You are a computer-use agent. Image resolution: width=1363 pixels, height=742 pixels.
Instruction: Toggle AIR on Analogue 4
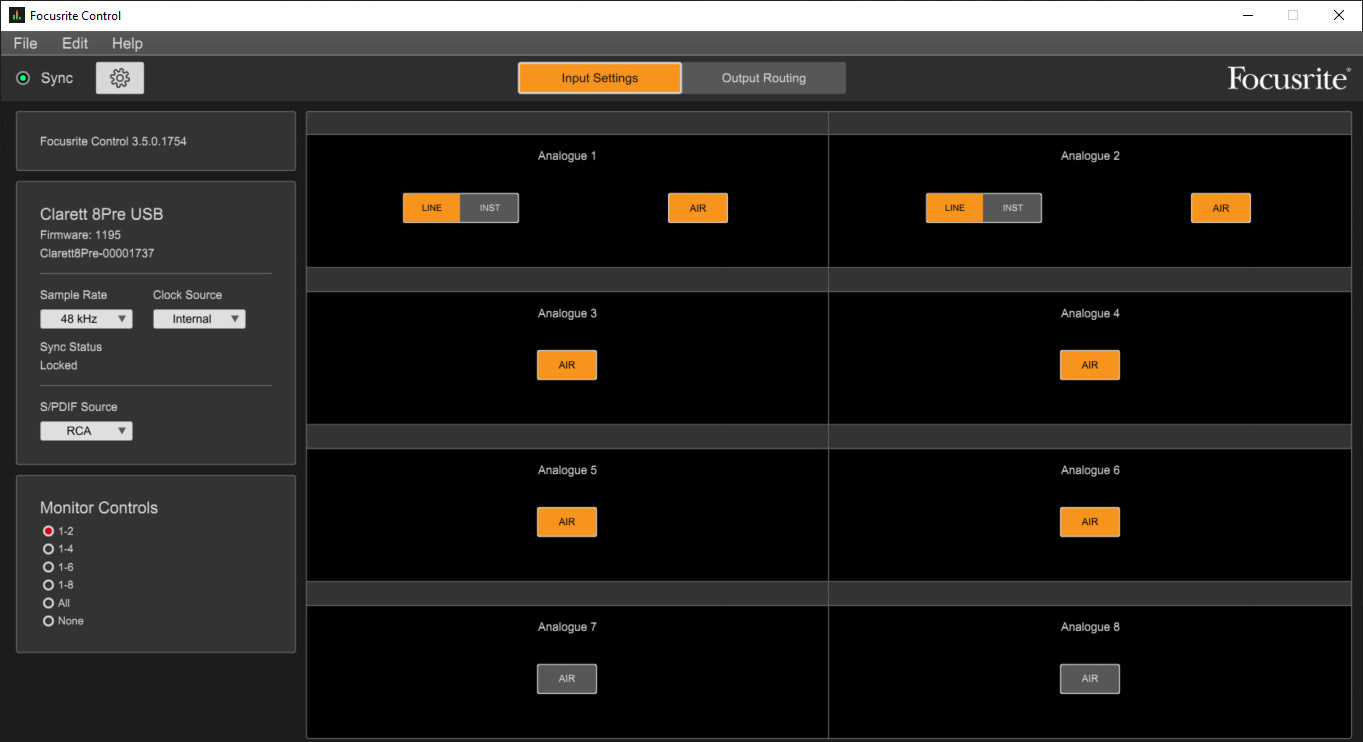1089,365
